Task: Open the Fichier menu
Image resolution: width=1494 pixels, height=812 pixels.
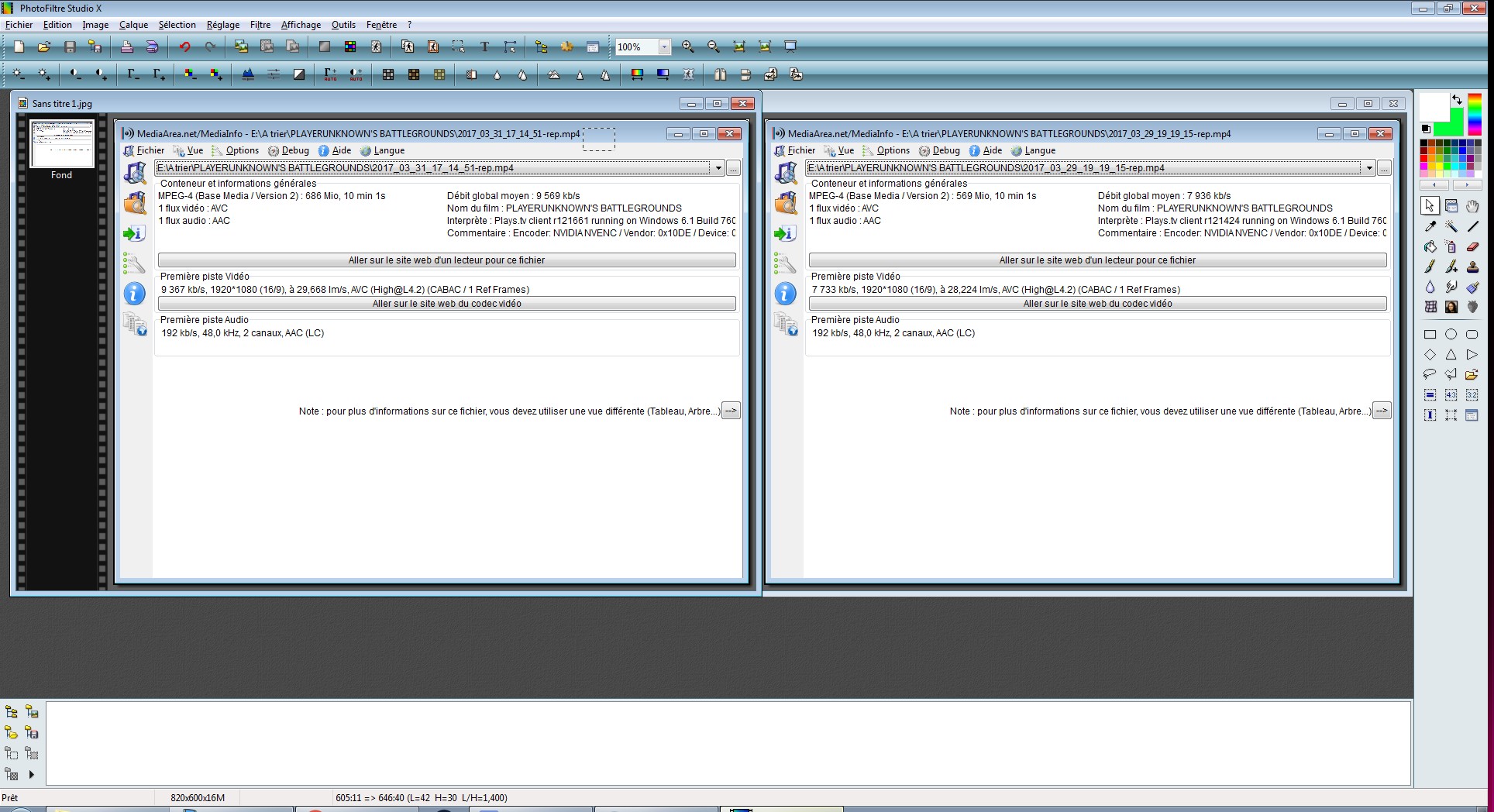Action: coord(19,25)
